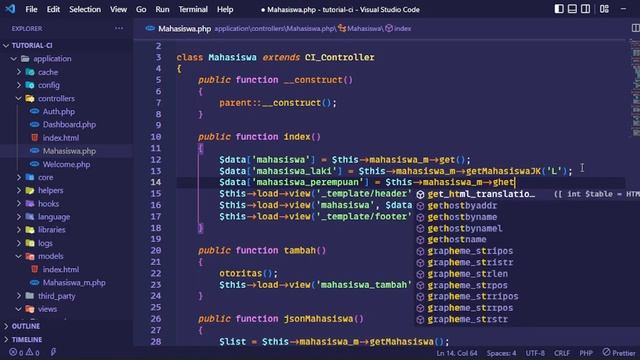Image resolution: width=640 pixels, height=360 pixels.
Task: Open the Help menu
Action: (x=225, y=9)
